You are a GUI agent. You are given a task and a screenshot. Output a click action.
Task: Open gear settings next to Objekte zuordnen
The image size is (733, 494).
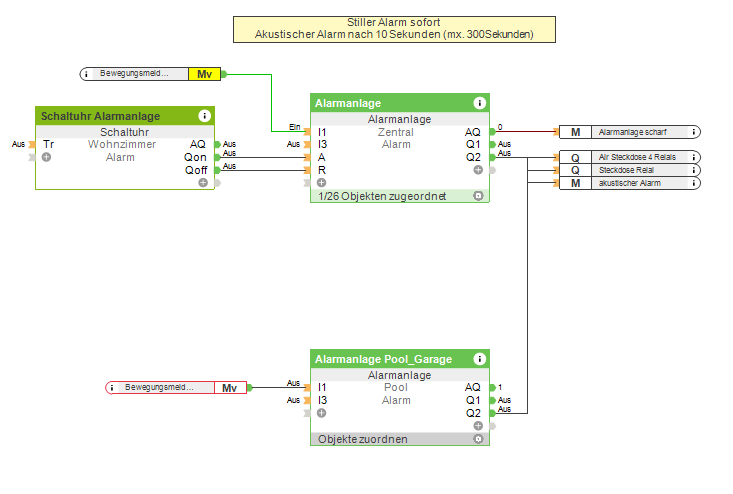click(478, 439)
